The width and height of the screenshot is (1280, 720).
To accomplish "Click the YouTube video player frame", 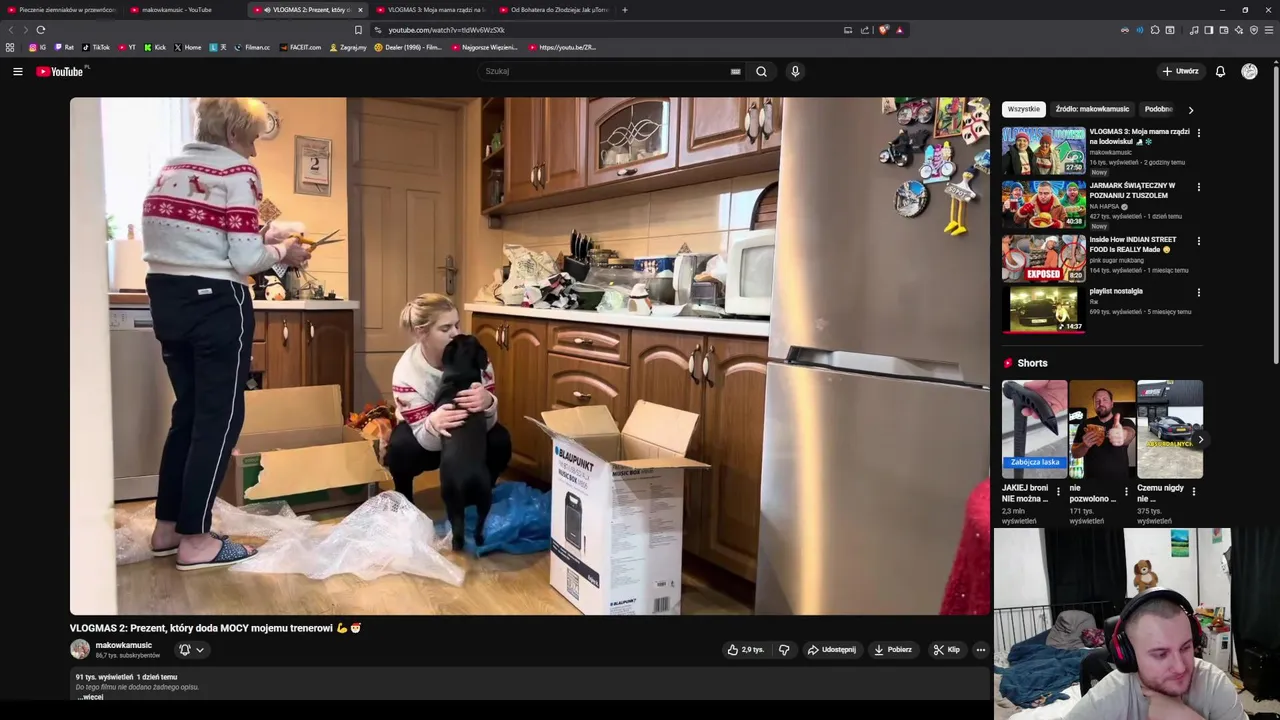I will (530, 356).
